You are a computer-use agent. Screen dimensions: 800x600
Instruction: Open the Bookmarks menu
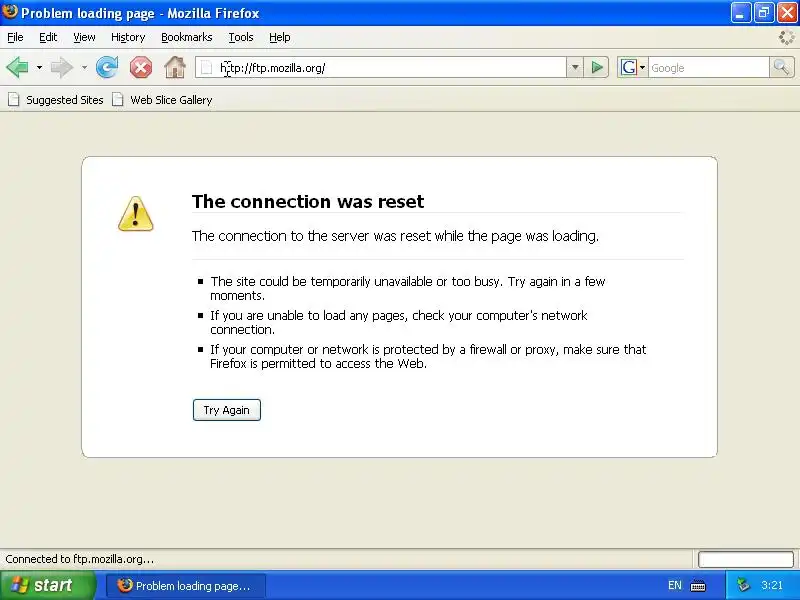187,37
